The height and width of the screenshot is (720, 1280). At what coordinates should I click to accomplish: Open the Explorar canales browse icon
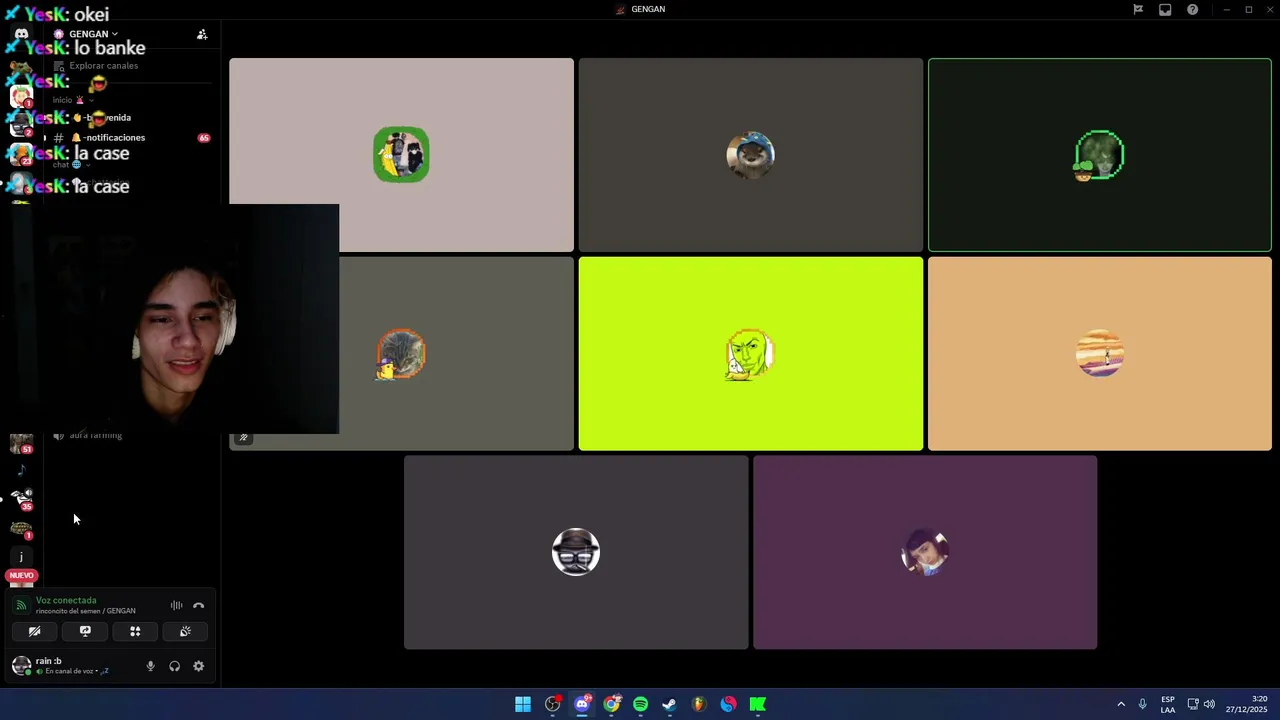(x=59, y=66)
